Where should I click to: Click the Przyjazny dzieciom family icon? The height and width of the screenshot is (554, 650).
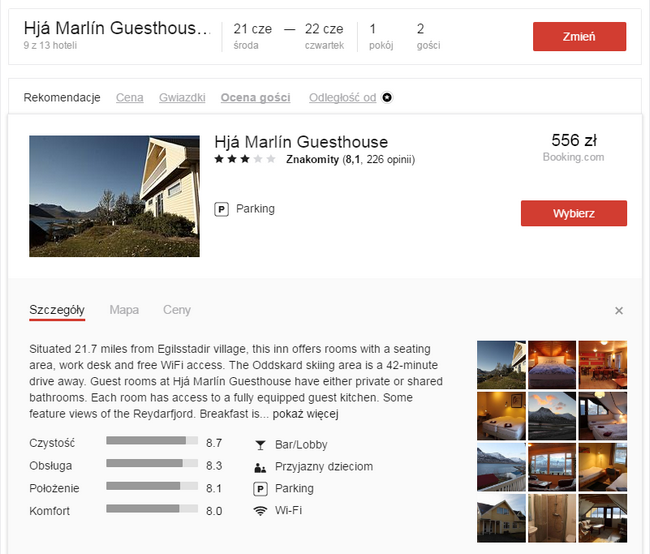click(260, 467)
